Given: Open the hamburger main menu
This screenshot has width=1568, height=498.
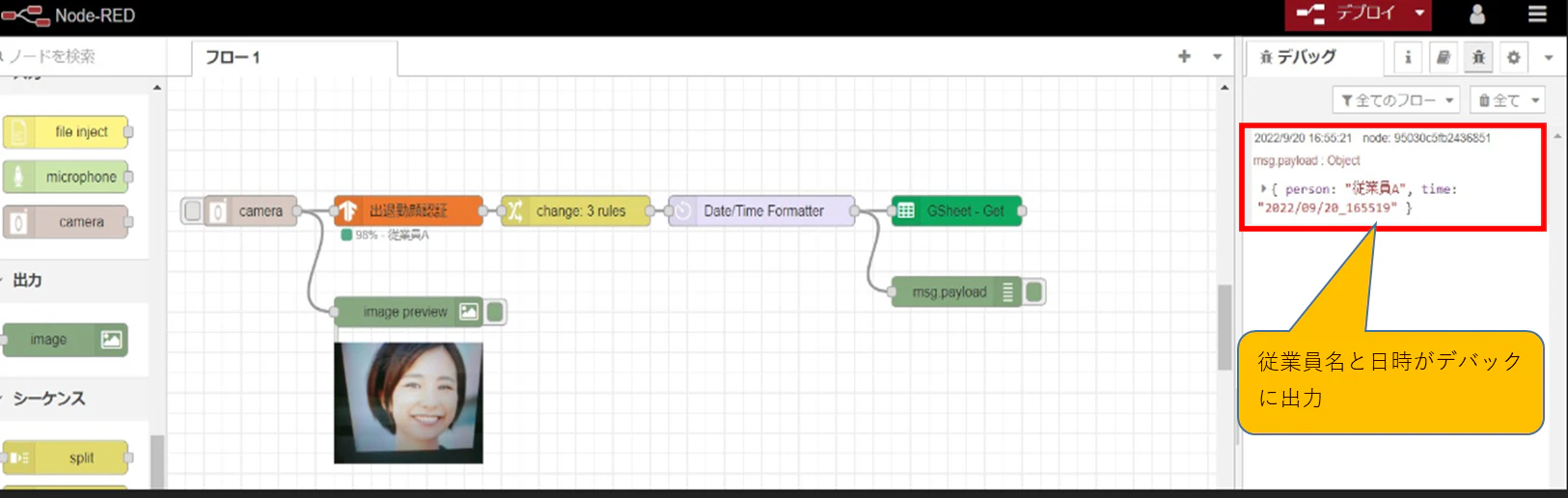Looking at the screenshot, I should click(1537, 14).
